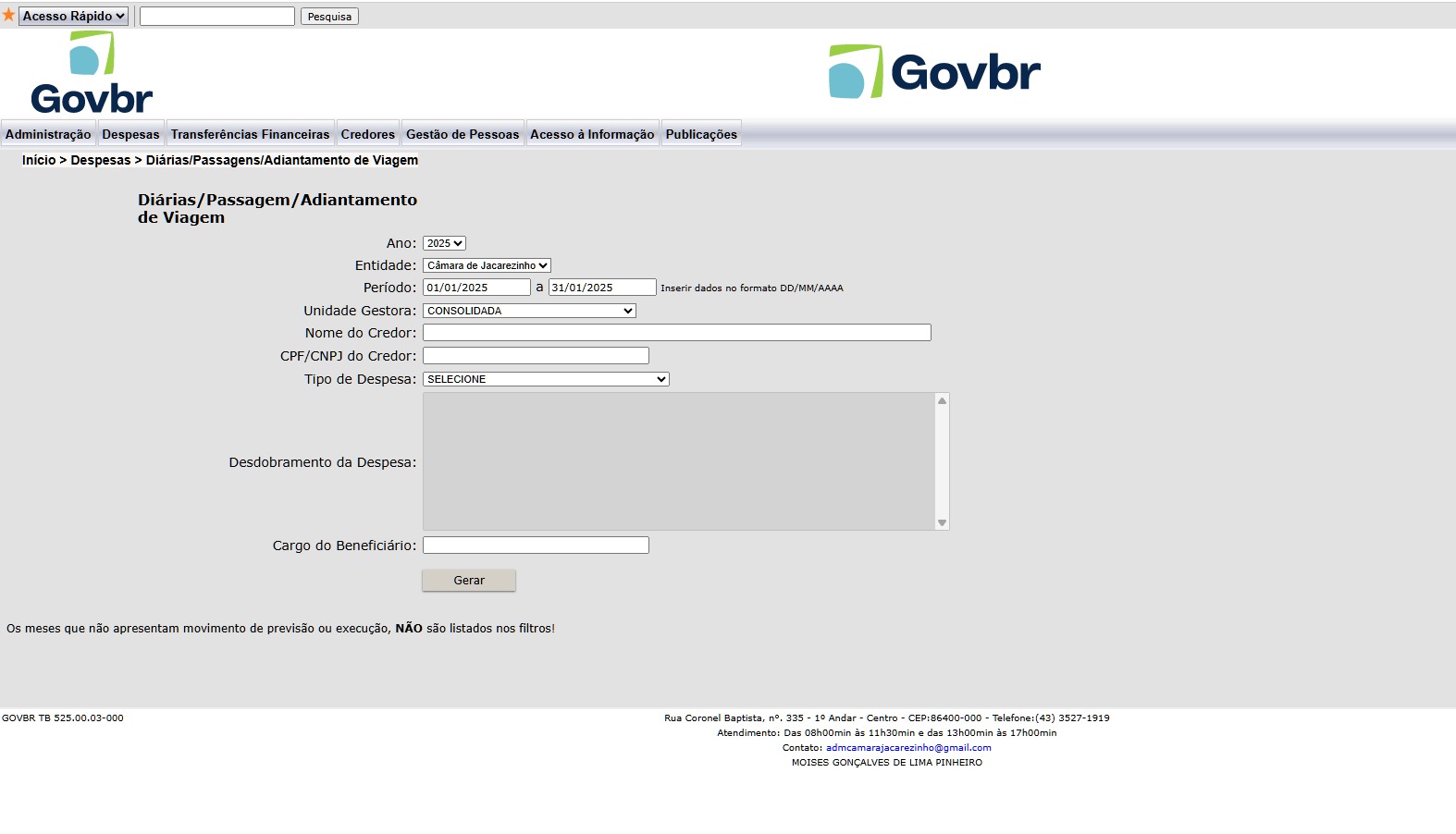
Task: Click the Pesquisa search button
Action: [x=329, y=17]
